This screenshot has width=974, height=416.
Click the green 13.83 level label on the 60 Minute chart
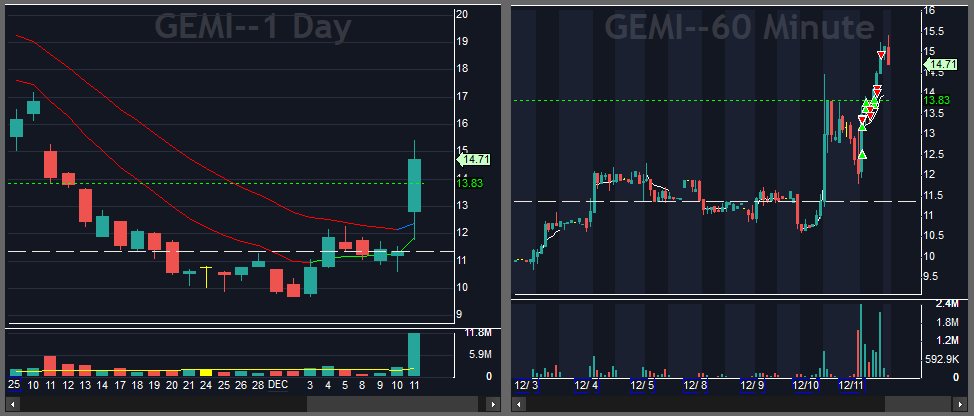pyautogui.click(x=936, y=101)
